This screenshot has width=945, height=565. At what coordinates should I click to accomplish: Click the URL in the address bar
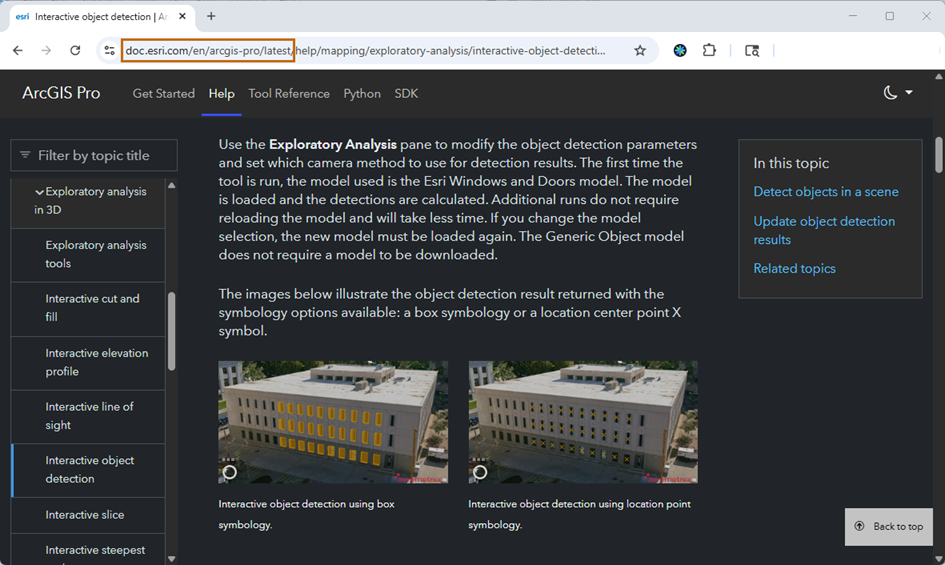365,51
